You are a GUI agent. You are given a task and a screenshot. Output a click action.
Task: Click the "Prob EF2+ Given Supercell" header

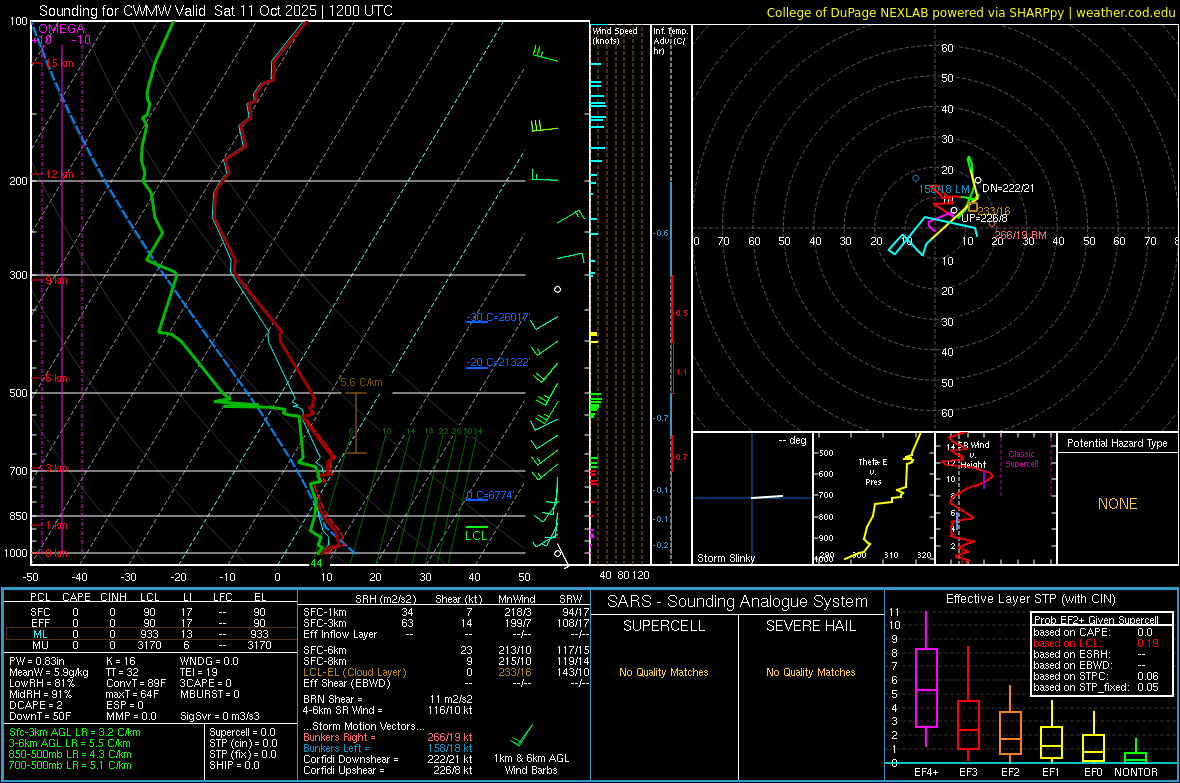click(1096, 620)
